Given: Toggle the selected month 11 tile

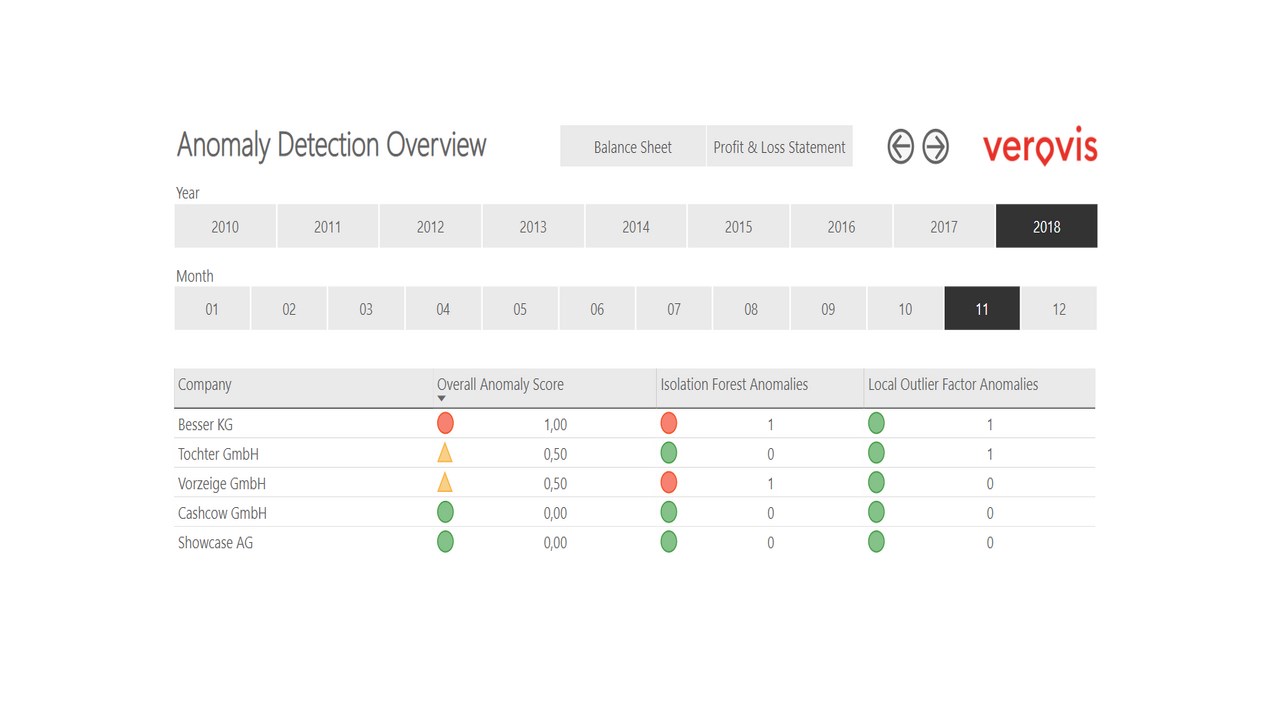Looking at the screenshot, I should click(x=982, y=309).
